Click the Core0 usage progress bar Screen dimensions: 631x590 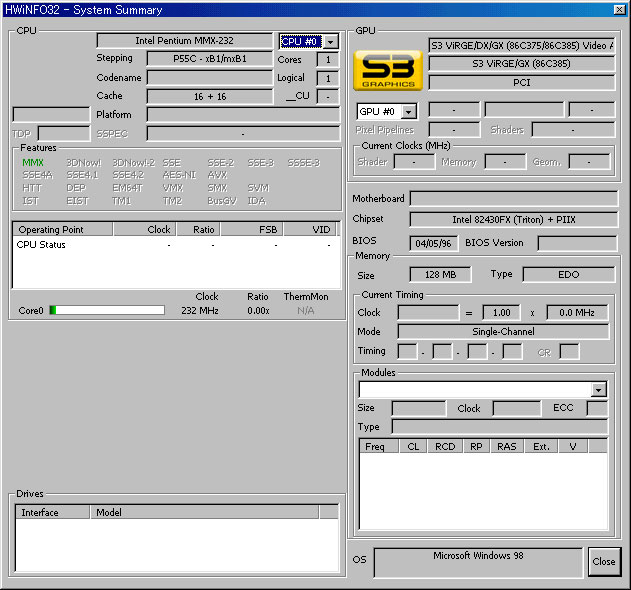click(107, 310)
